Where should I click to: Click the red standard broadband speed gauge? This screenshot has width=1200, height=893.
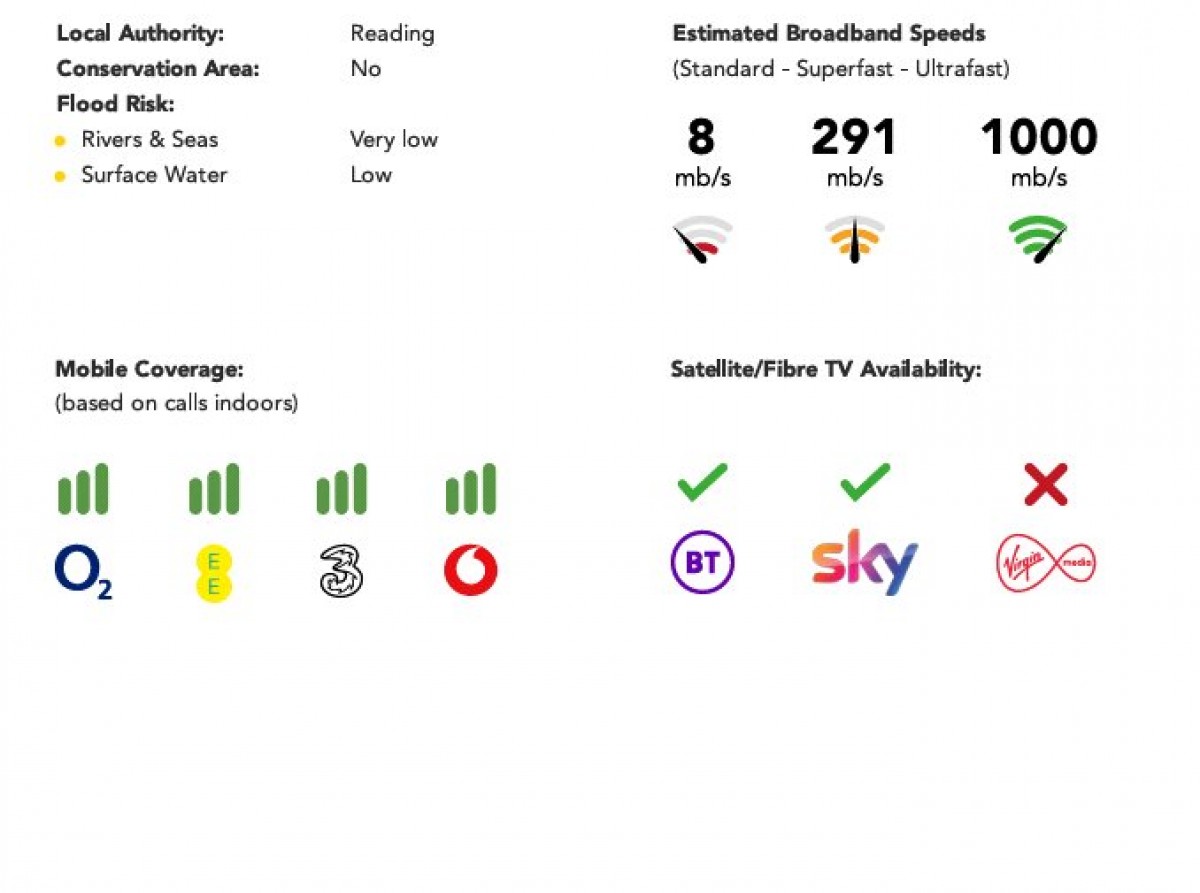pyautogui.click(x=702, y=240)
